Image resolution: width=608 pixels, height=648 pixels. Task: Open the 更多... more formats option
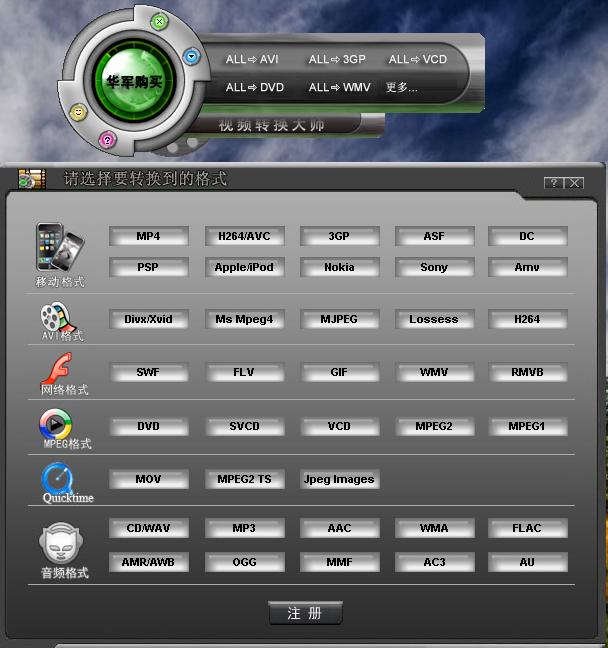click(x=402, y=88)
